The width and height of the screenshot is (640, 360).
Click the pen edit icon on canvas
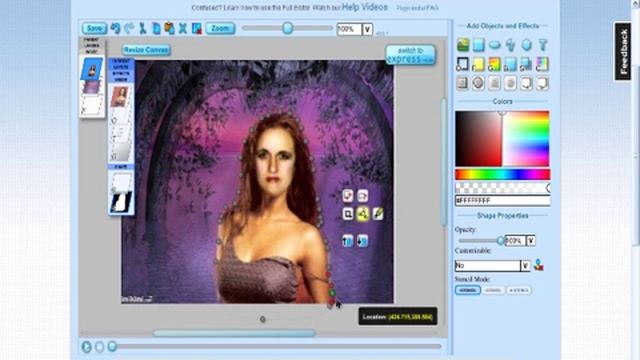tap(378, 214)
